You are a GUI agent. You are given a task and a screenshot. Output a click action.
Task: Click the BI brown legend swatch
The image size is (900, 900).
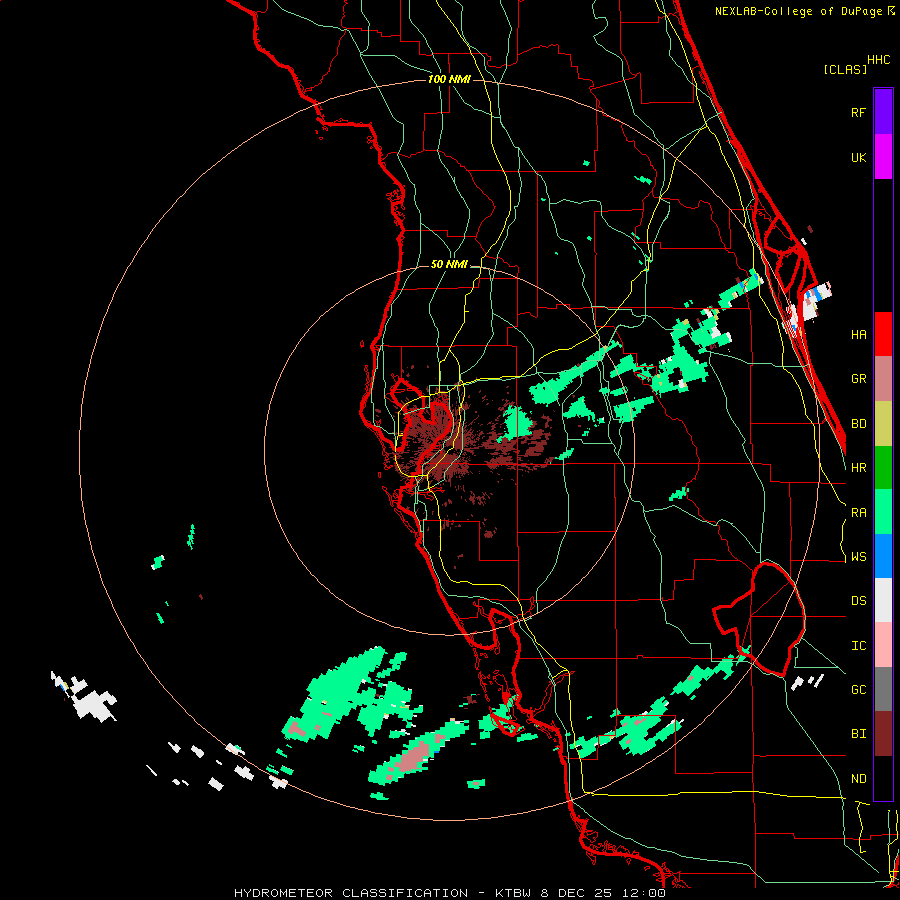(883, 734)
